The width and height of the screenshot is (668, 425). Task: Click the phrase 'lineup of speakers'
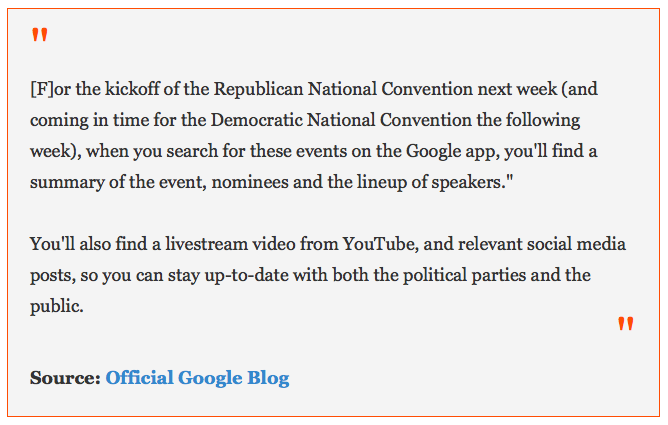[x=430, y=182]
